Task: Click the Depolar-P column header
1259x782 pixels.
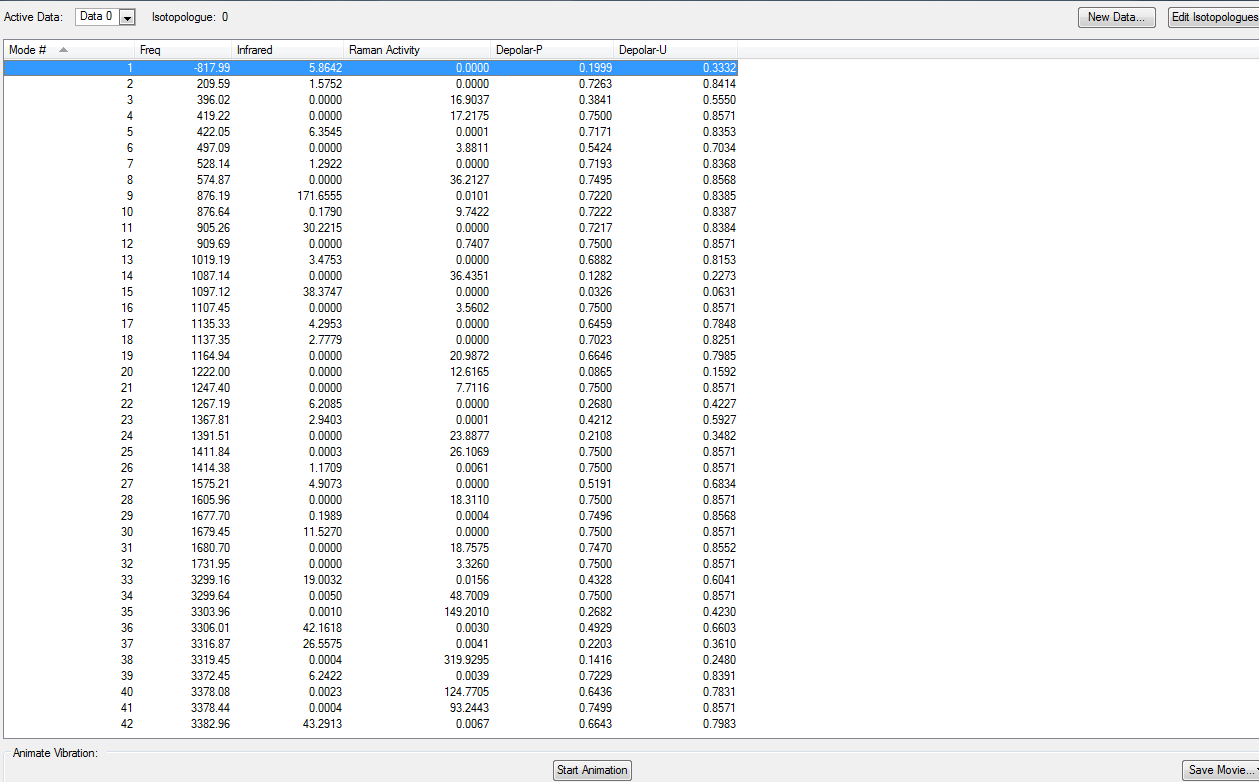Action: (x=552, y=50)
